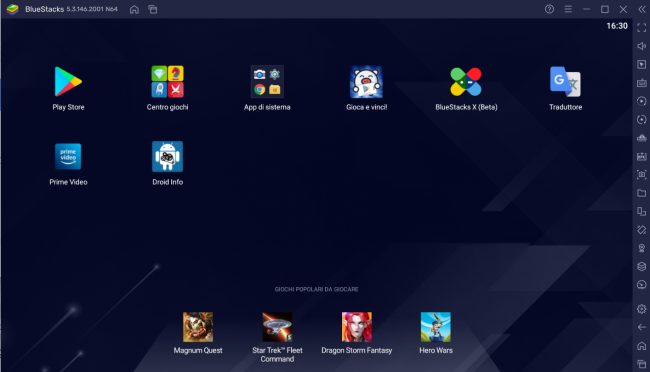The image size is (650, 372).
Task: Click recent apps icon at sidebar bottom
Action: pyautogui.click(x=642, y=364)
